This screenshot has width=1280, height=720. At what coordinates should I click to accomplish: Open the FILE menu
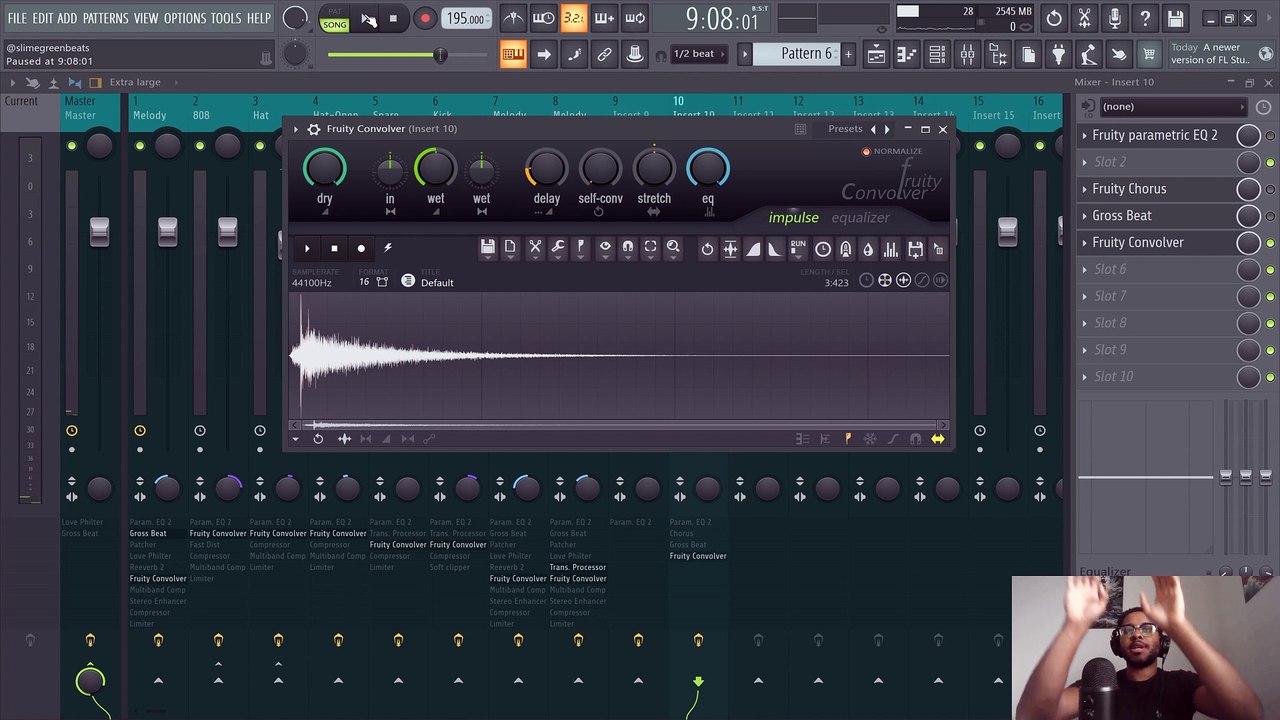[17, 18]
